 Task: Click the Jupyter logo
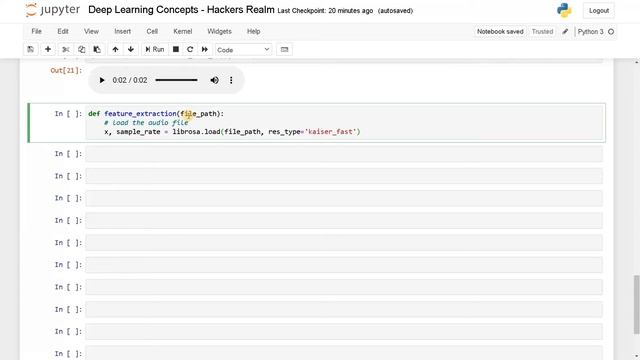53,10
